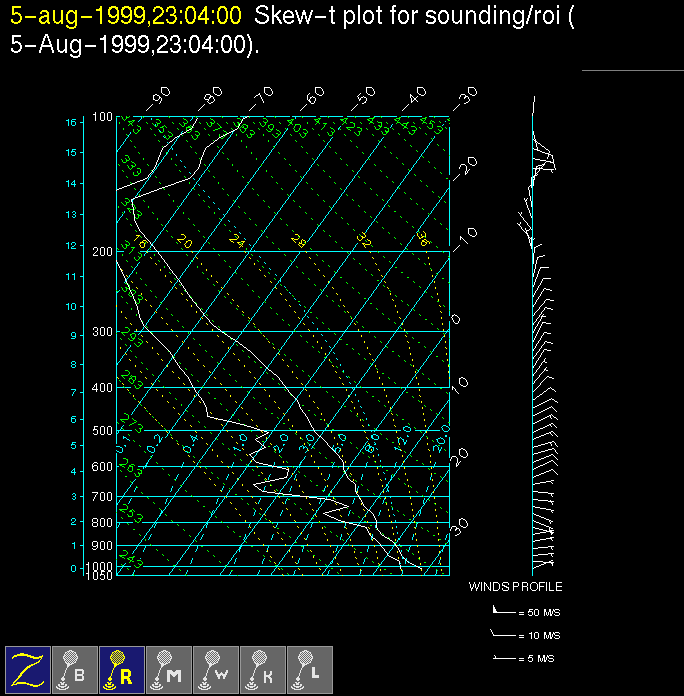Click the WINDS PROFILE legend label

coord(516,587)
